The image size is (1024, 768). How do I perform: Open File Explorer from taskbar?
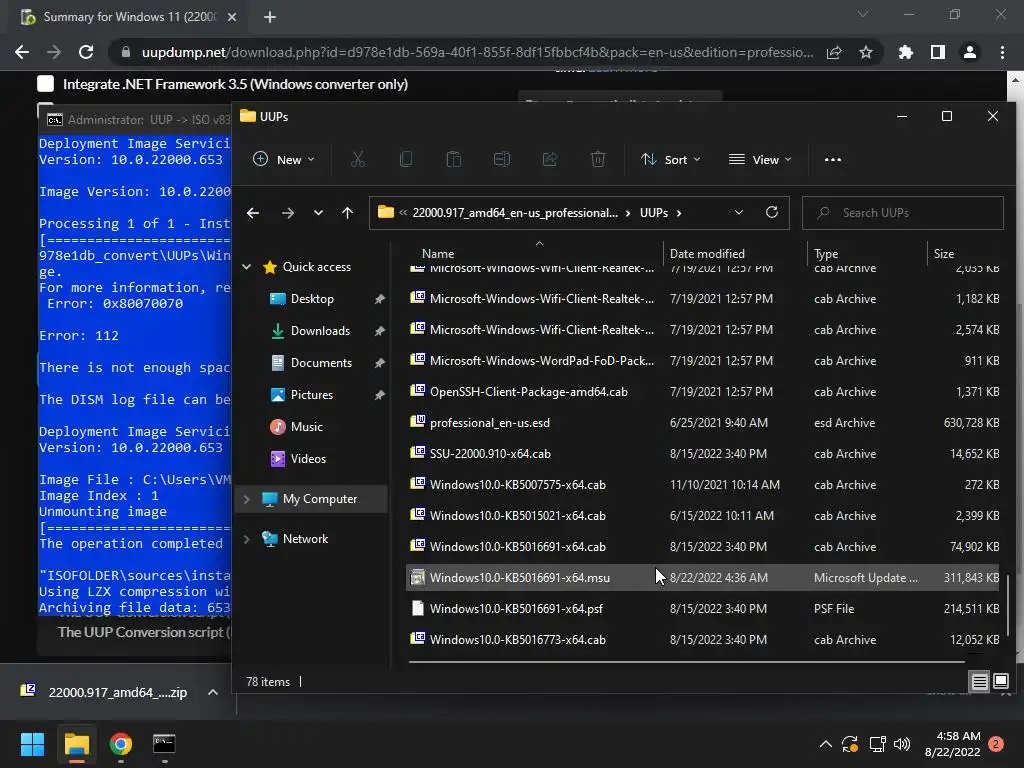(76, 744)
